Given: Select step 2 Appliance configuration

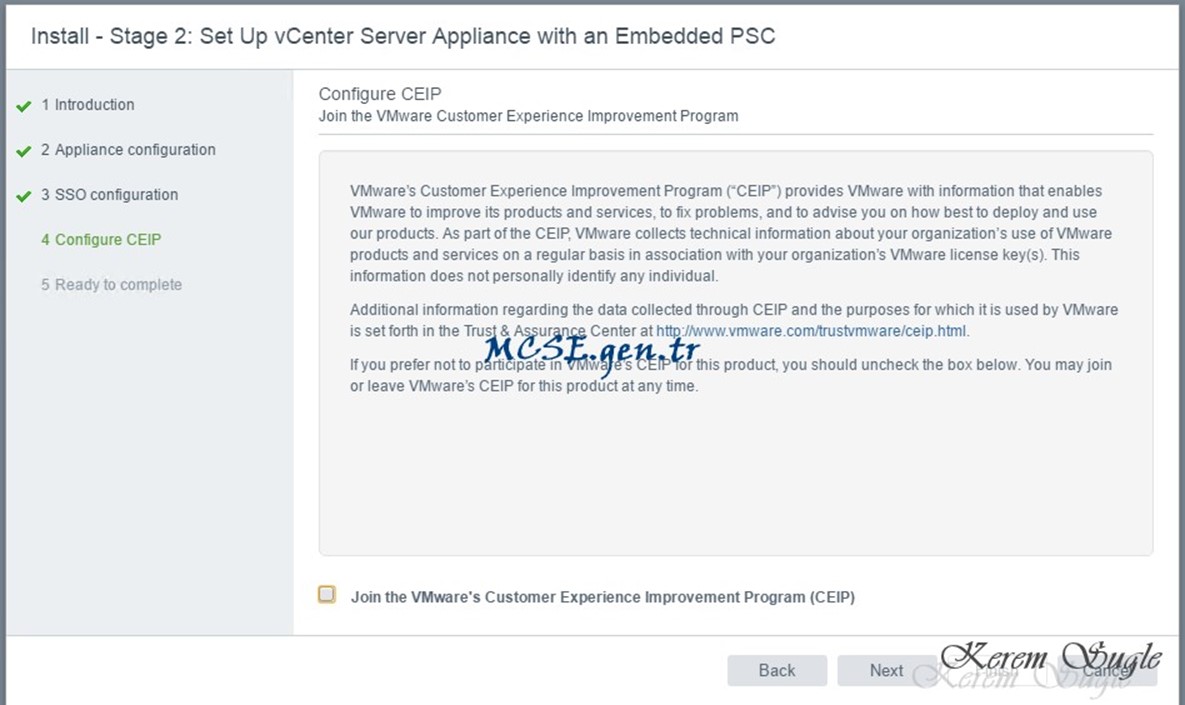Looking at the screenshot, I should (128, 150).
